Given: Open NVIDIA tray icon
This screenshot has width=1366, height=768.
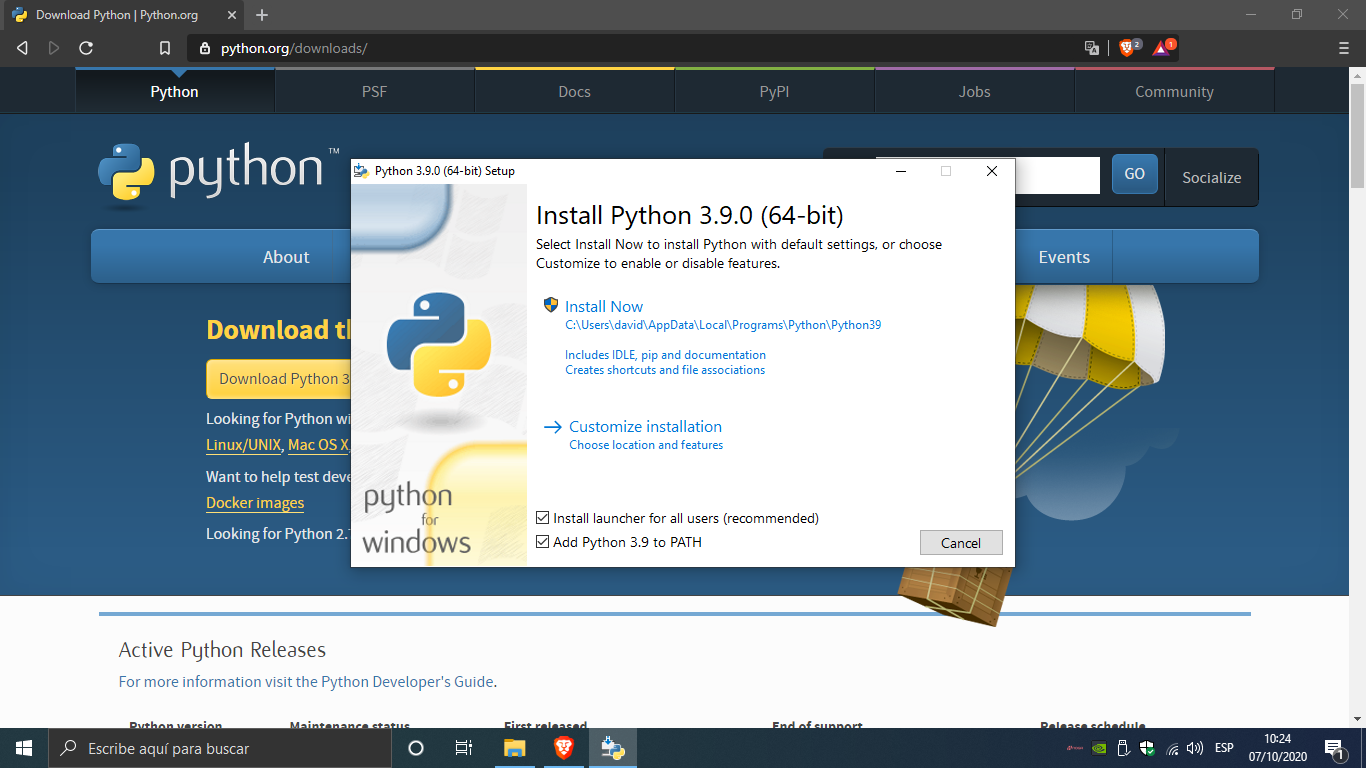Looking at the screenshot, I should pyautogui.click(x=1099, y=748).
